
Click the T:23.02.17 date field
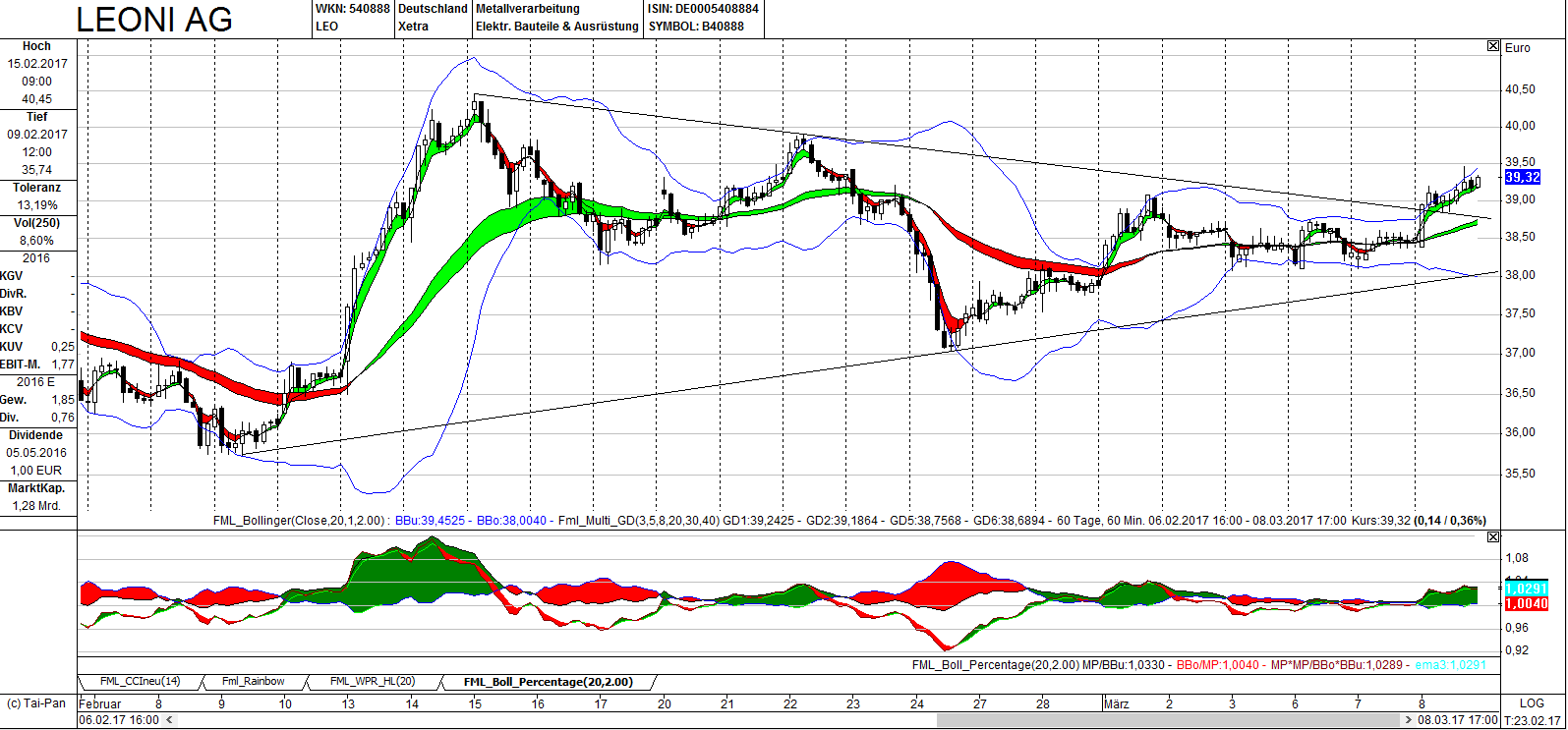coord(1533,720)
